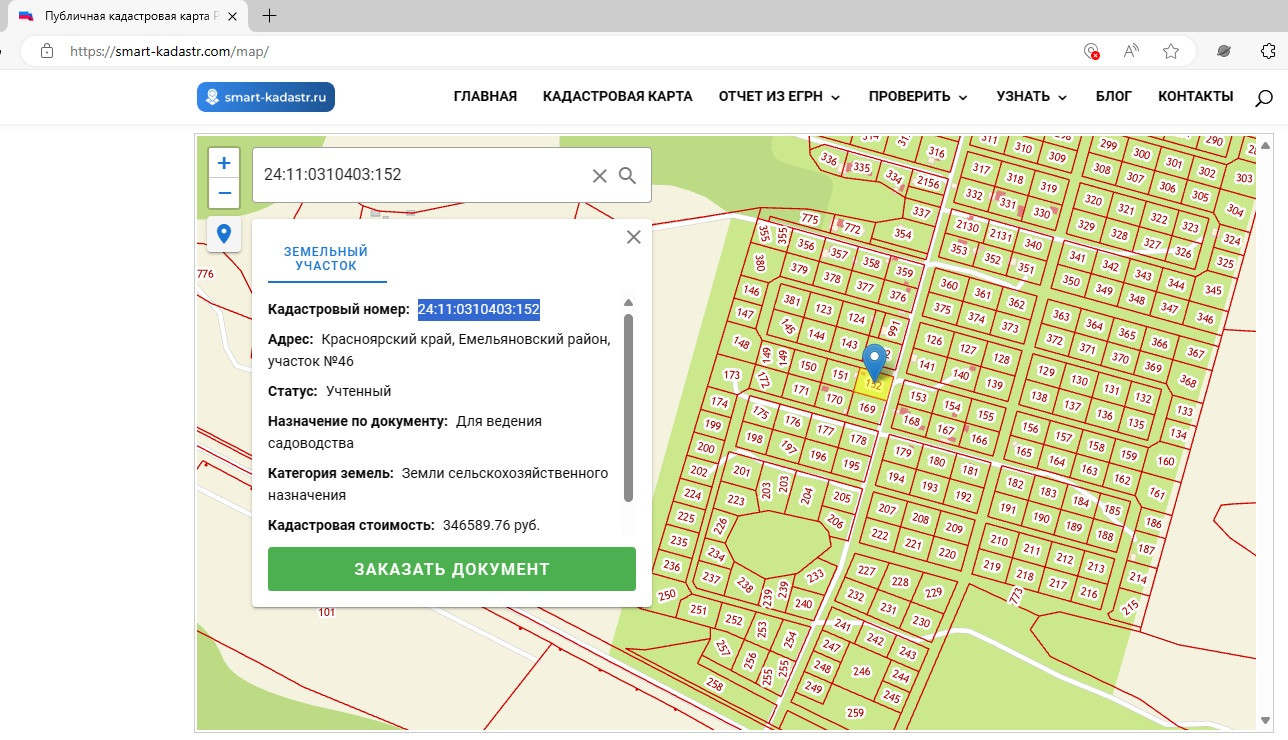Open the browser read aloud icon

point(1131,51)
